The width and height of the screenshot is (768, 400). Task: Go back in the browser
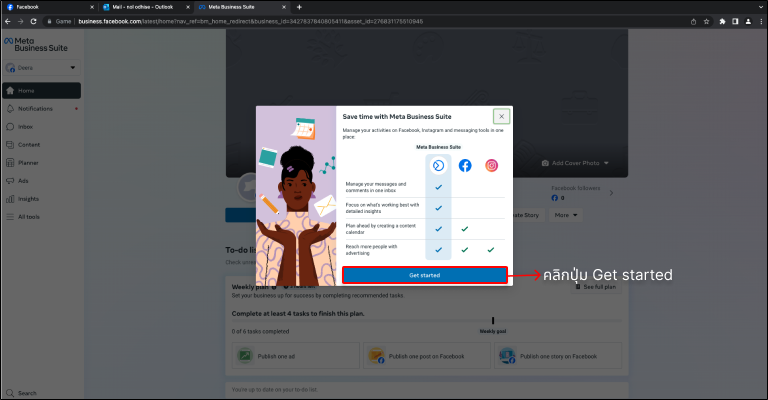[x=7, y=21]
